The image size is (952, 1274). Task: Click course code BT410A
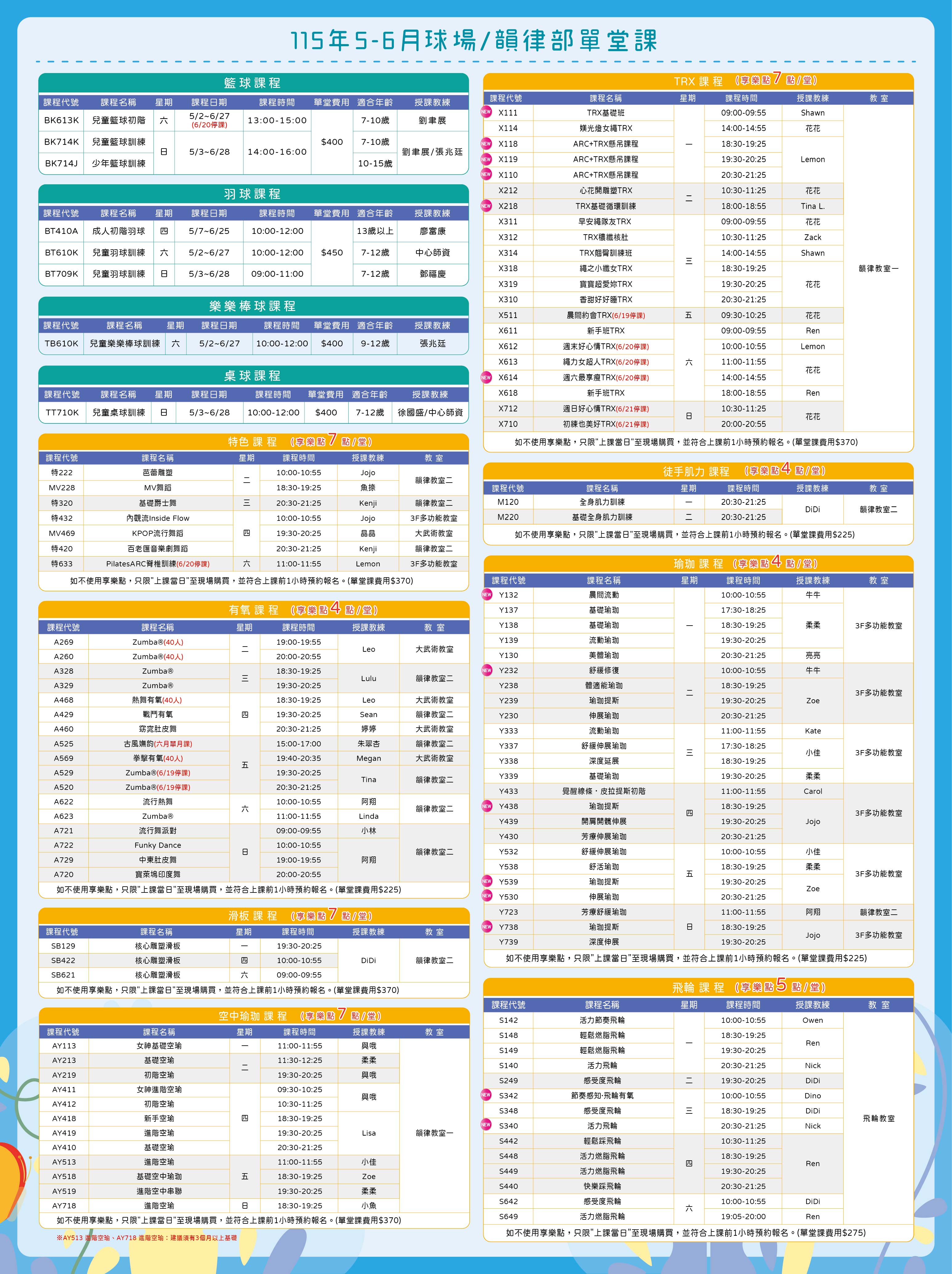(x=62, y=231)
